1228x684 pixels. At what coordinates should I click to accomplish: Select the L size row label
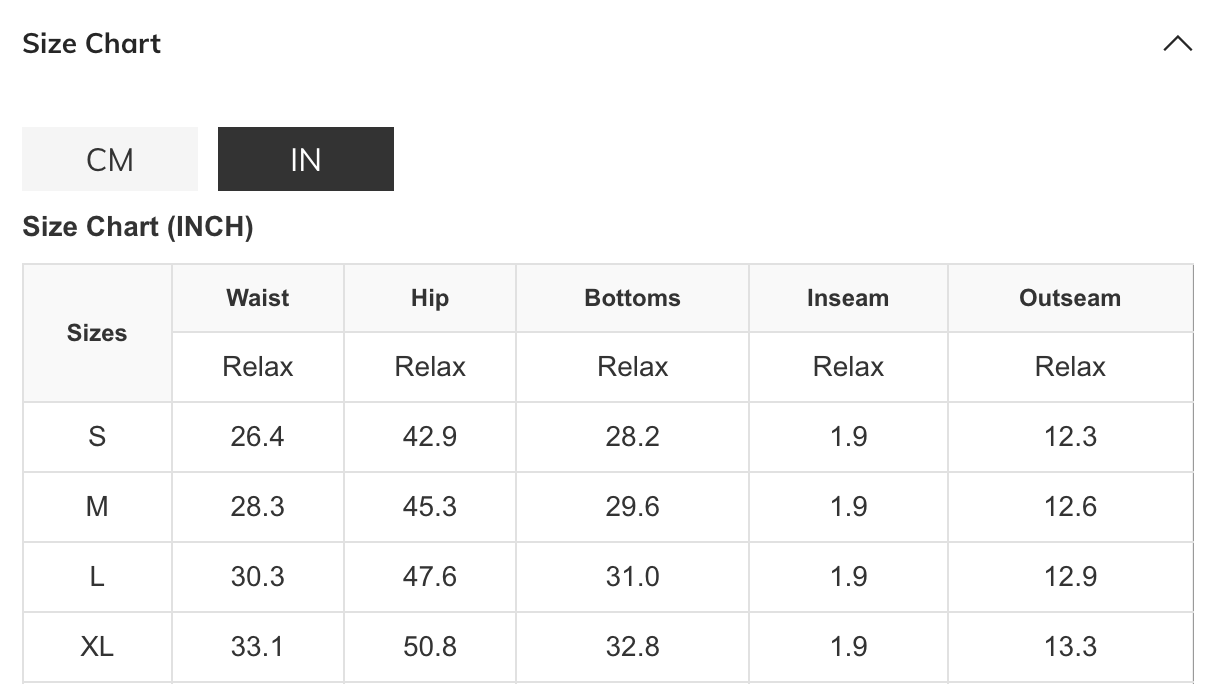click(x=97, y=577)
